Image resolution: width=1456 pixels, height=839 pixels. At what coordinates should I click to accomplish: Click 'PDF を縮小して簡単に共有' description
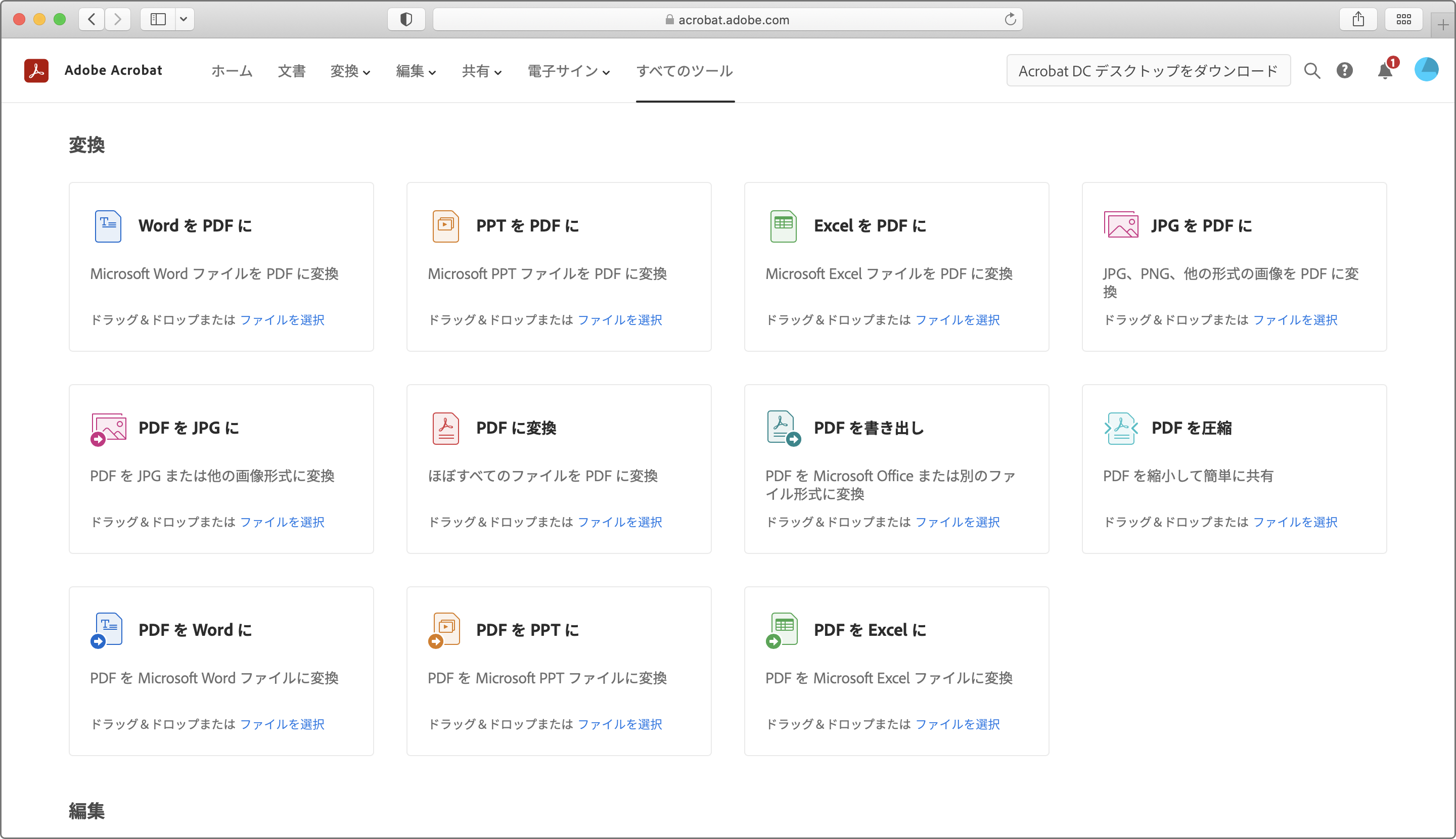coord(1188,476)
